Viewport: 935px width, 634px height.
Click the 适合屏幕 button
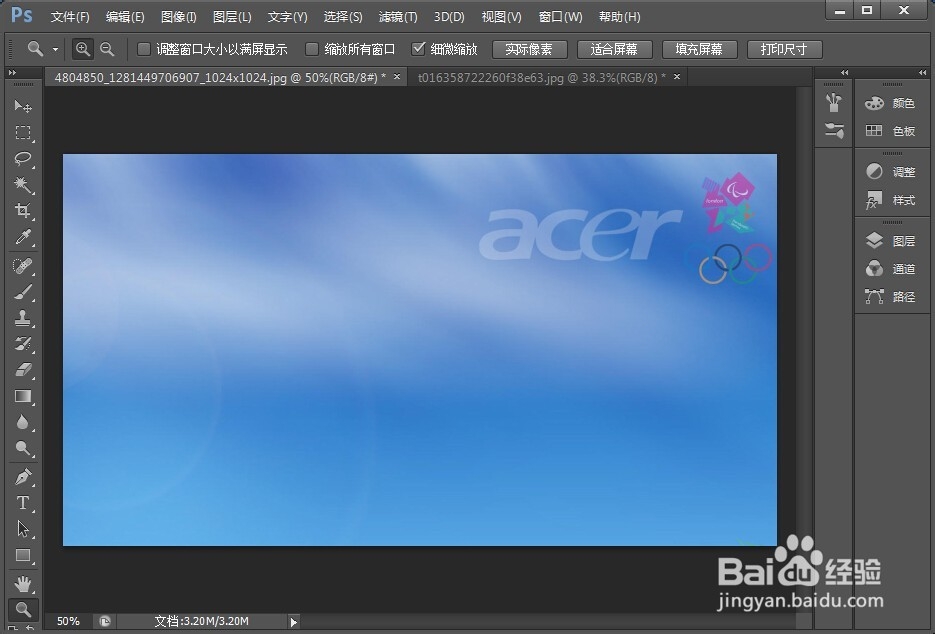[x=614, y=48]
